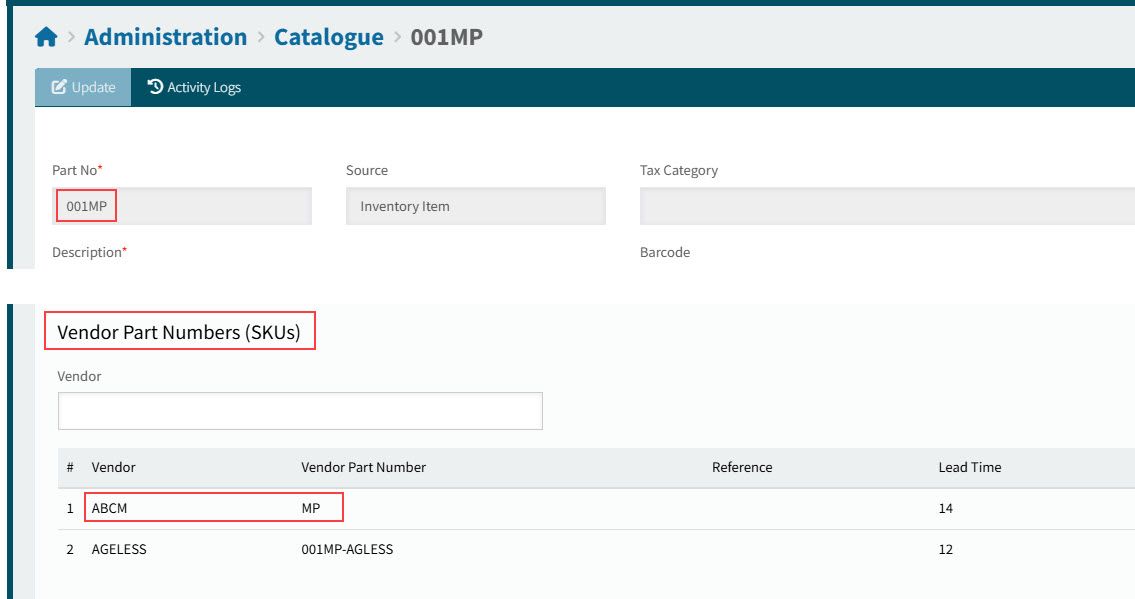
Task: Sort by the Vendor Part Number column header
Action: point(363,467)
